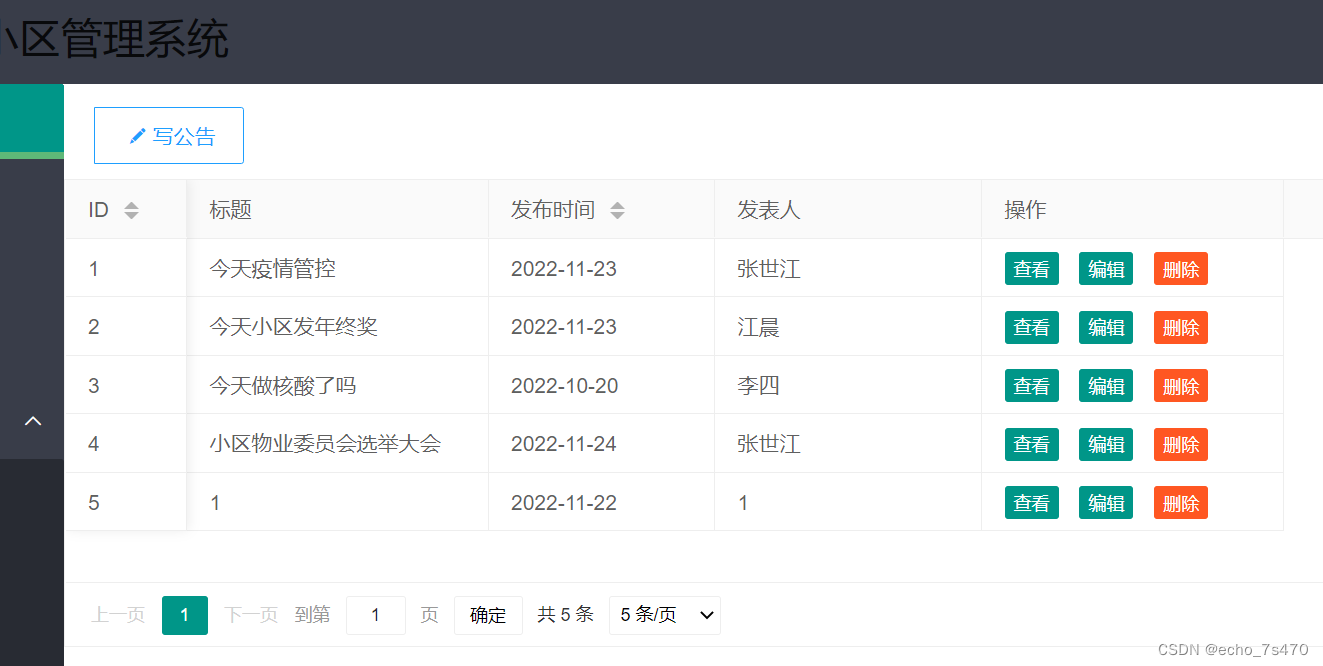Click 确定 to jump to entered page
Viewport: 1323px width, 666px height.
(488, 615)
